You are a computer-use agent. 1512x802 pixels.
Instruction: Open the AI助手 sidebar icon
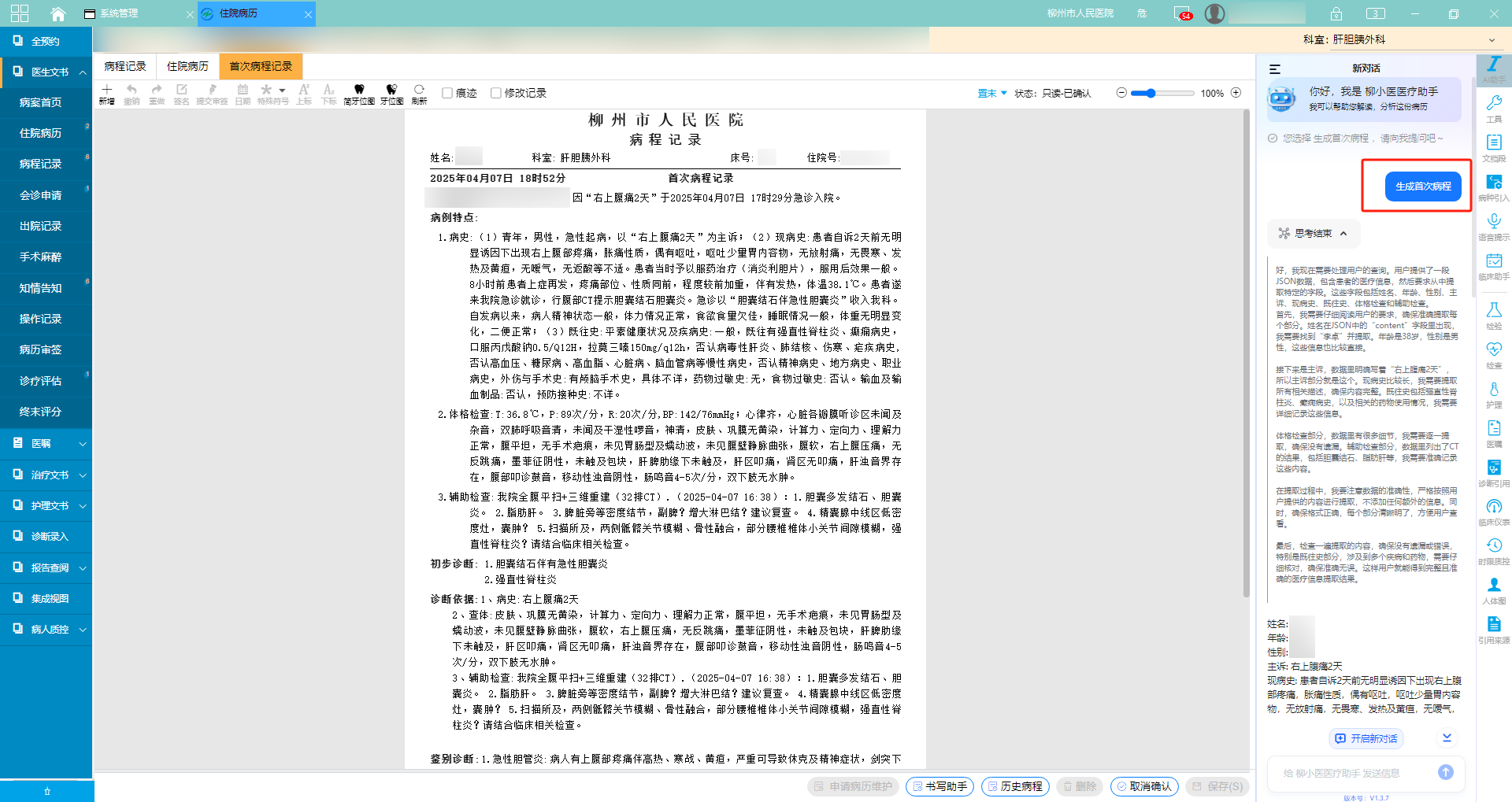pos(1494,69)
